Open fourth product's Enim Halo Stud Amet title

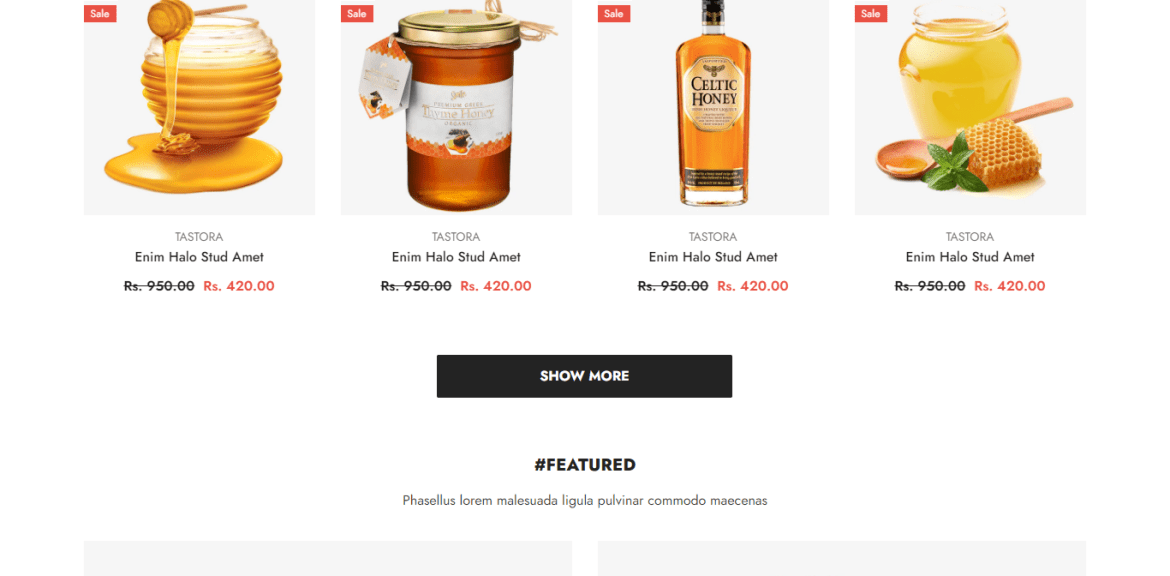970,257
